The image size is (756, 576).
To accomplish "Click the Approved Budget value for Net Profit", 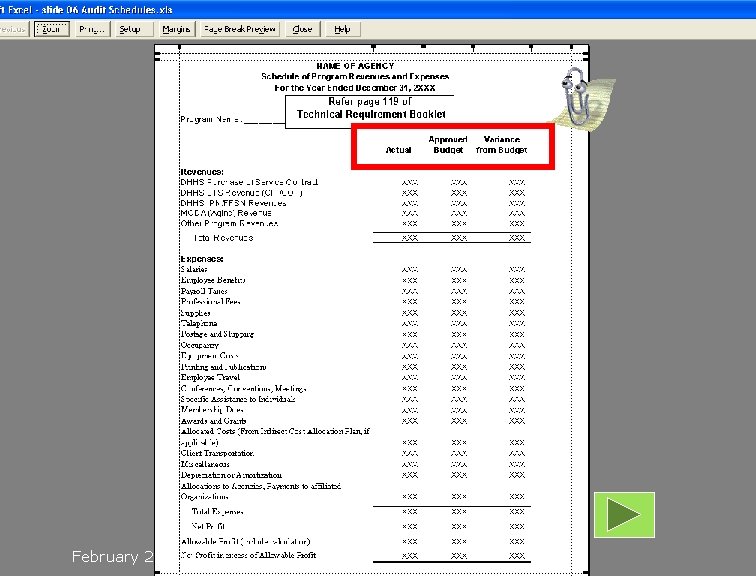I will (x=459, y=526).
